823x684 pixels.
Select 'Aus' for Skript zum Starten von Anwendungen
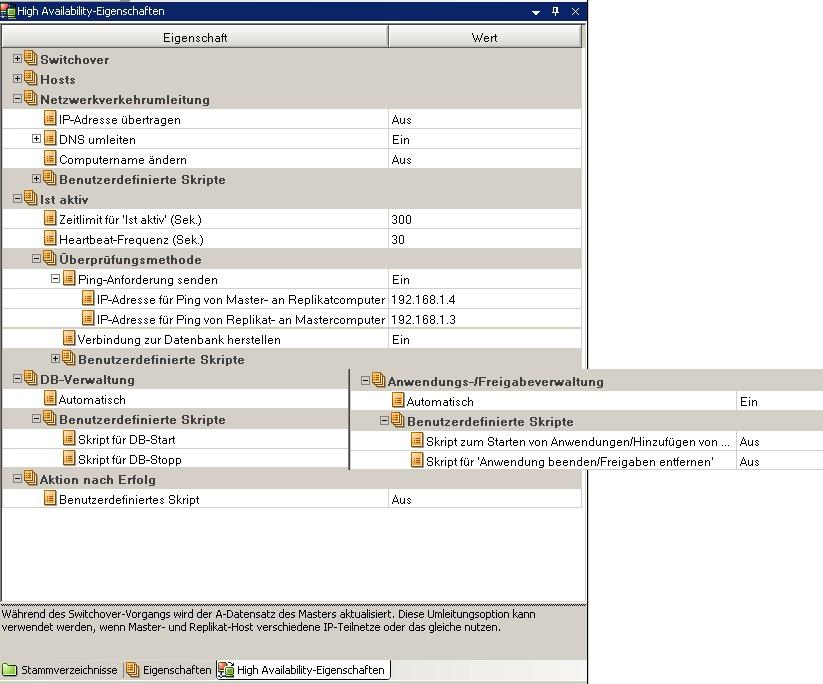pyautogui.click(x=750, y=441)
